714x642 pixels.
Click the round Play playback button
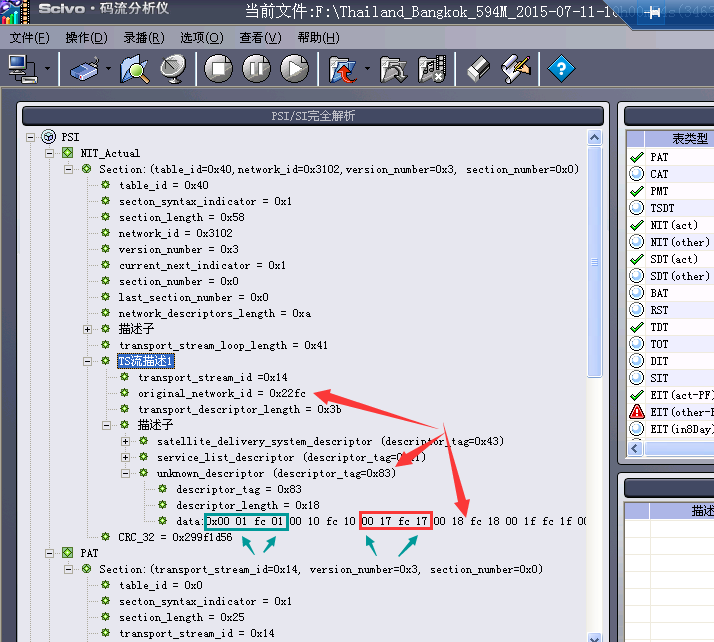295,69
